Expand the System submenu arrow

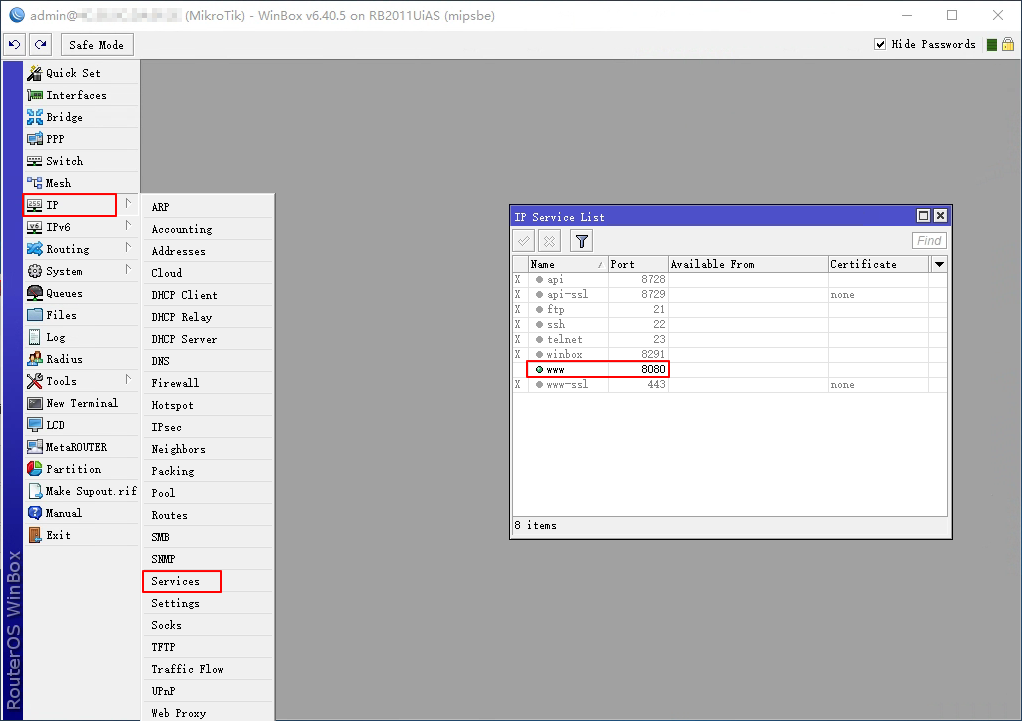128,270
